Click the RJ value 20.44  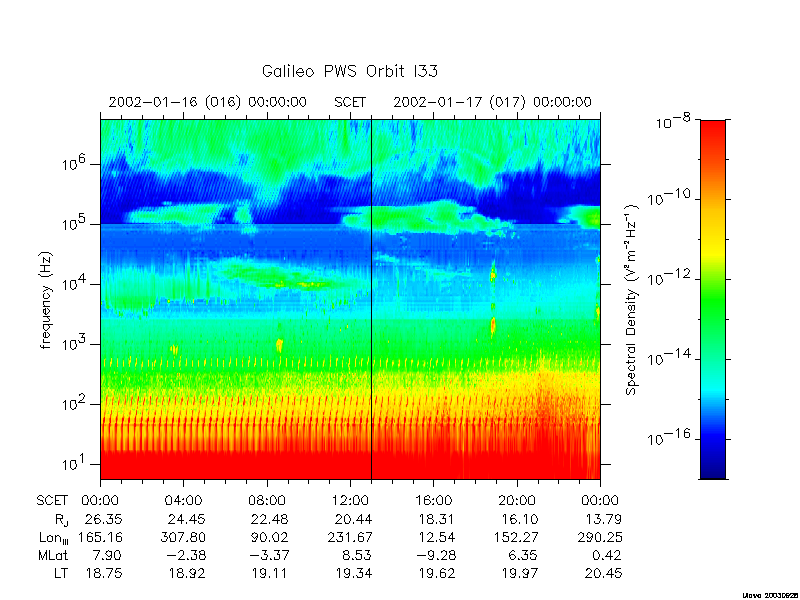click(x=354, y=519)
